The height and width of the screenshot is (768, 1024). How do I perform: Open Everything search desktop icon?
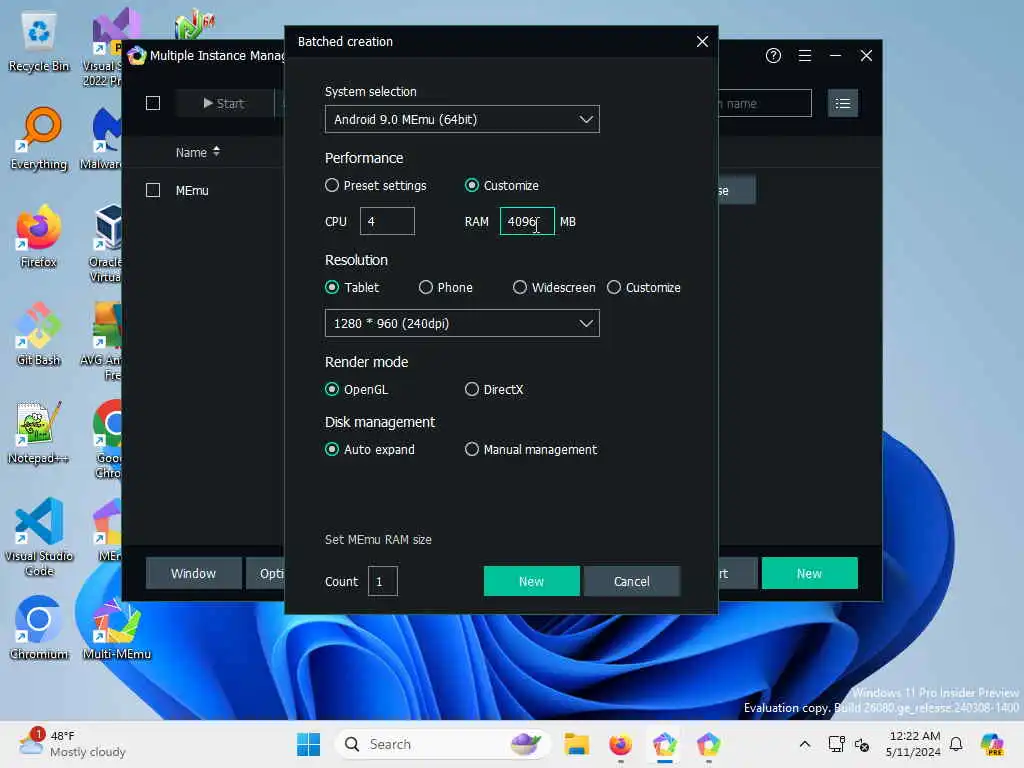coord(39,138)
